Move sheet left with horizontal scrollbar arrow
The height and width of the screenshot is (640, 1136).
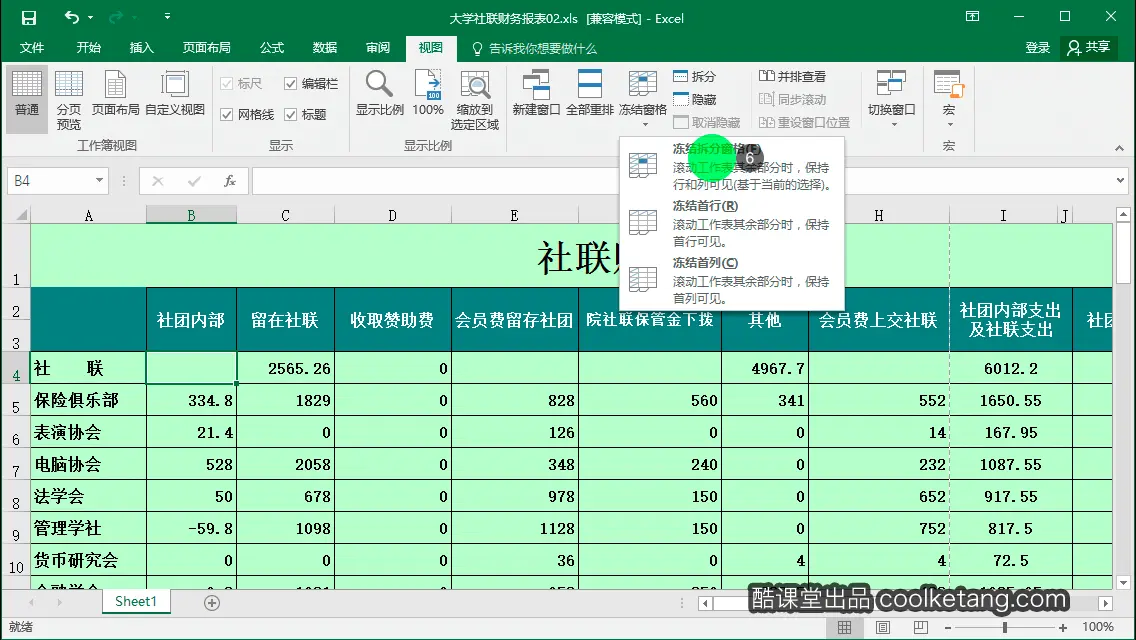pyautogui.click(x=705, y=603)
